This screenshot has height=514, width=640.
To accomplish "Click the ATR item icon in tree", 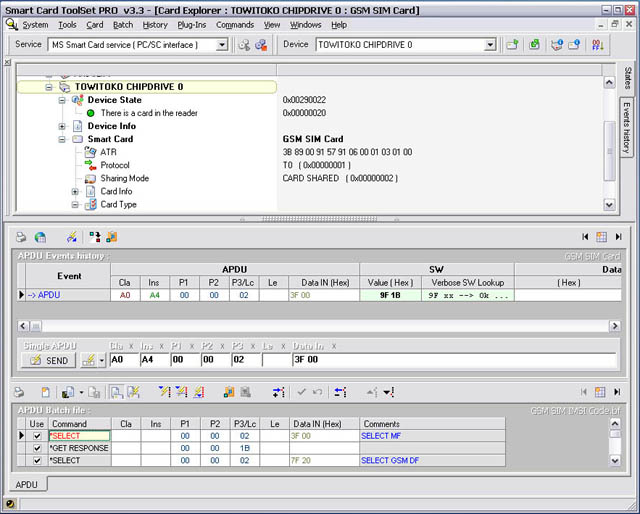I will click(x=90, y=152).
